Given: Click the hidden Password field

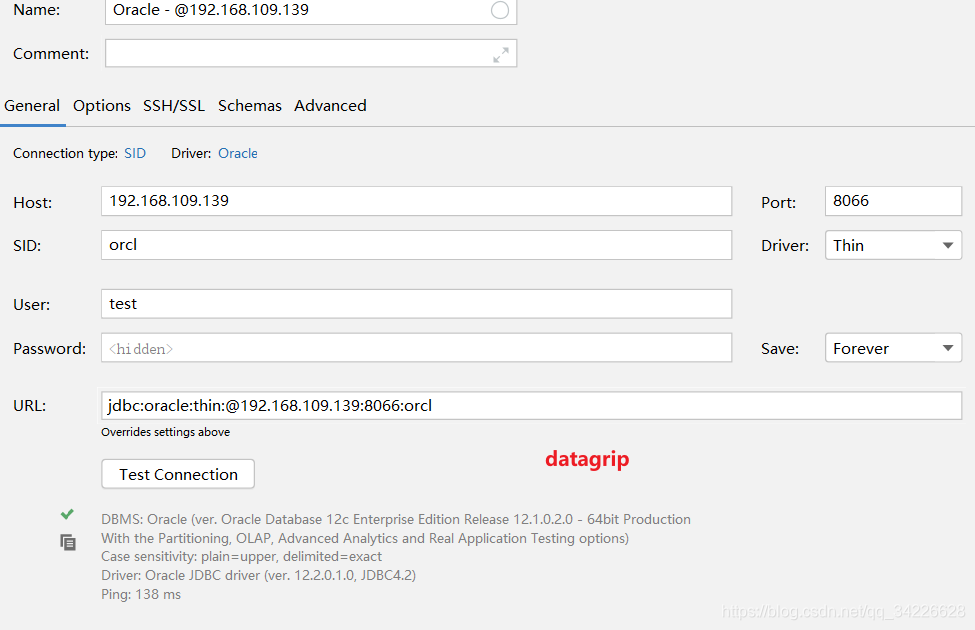Looking at the screenshot, I should pos(415,348).
